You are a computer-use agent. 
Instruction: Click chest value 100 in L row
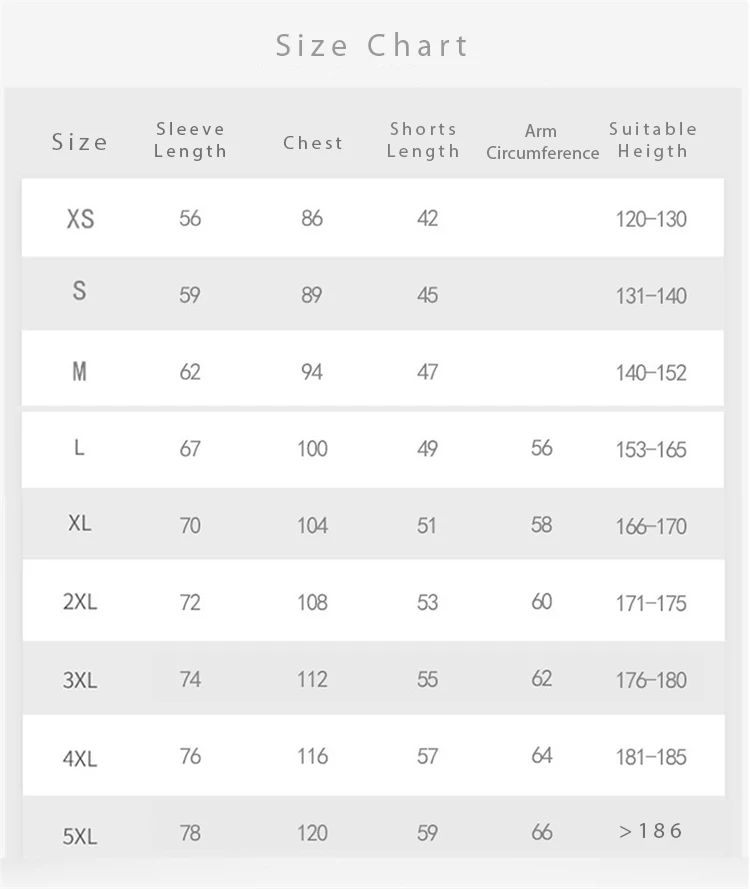point(312,449)
